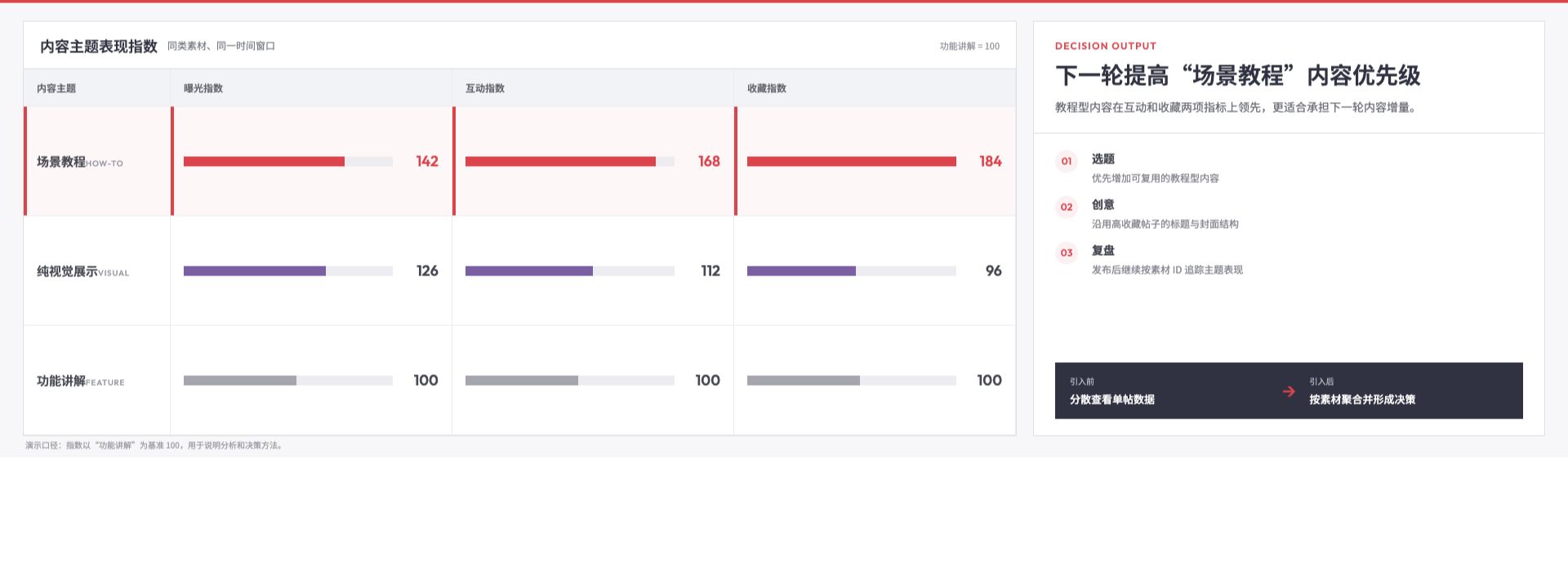Click the 互动指数 value 100 for 功能讲解

pos(708,381)
